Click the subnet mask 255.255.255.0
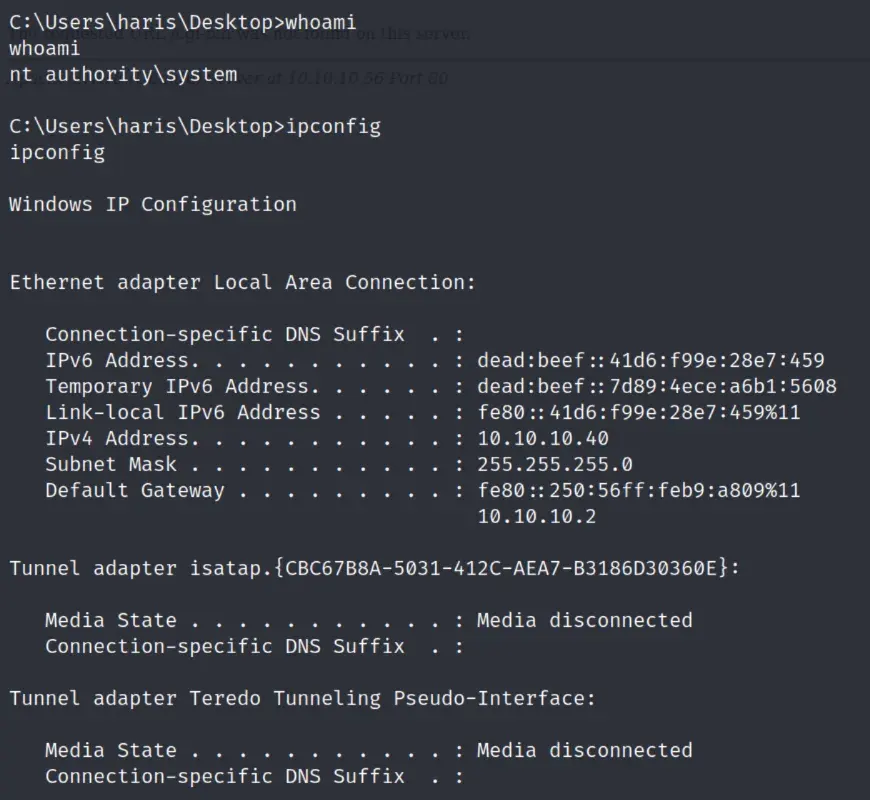 (554, 464)
